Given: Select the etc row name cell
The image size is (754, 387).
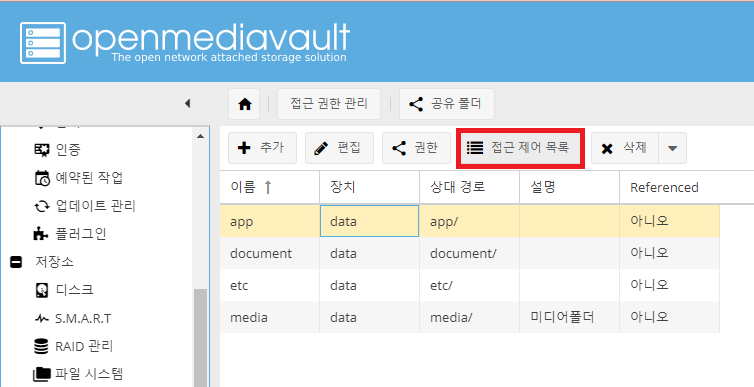Looking at the screenshot, I should click(x=270, y=285).
